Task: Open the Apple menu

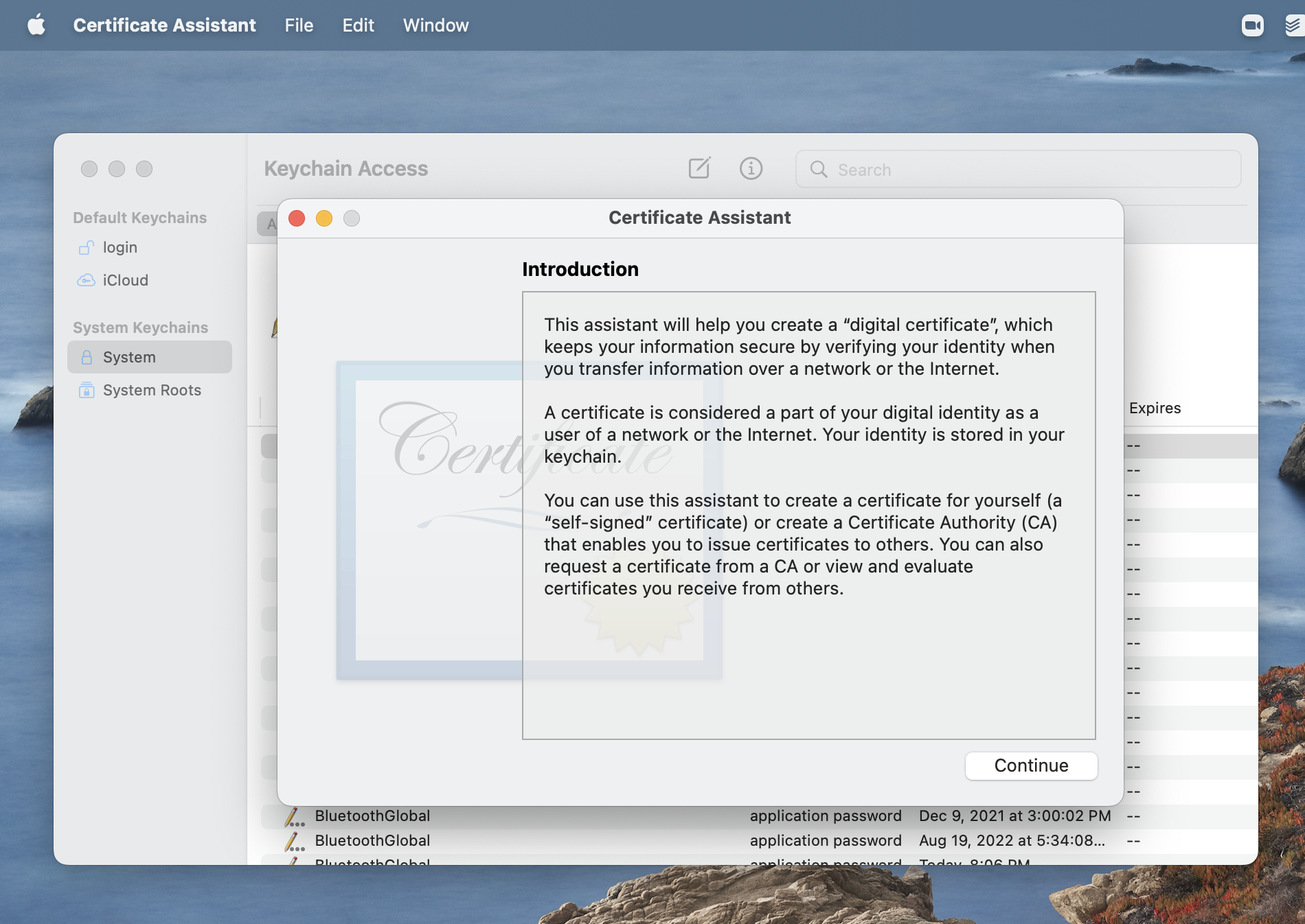Action: (36, 25)
